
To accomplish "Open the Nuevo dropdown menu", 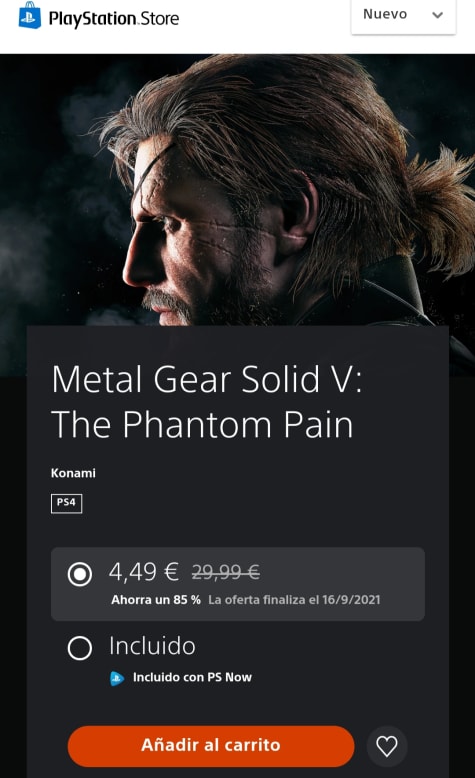I will point(403,16).
